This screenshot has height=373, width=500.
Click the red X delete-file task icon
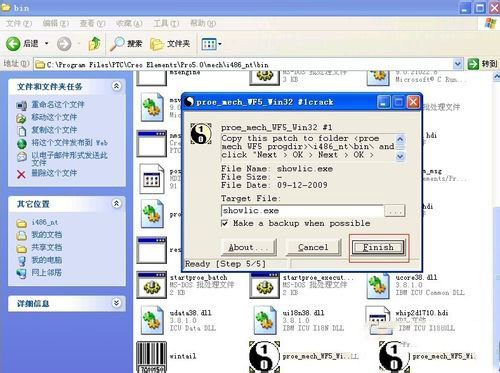(21, 174)
